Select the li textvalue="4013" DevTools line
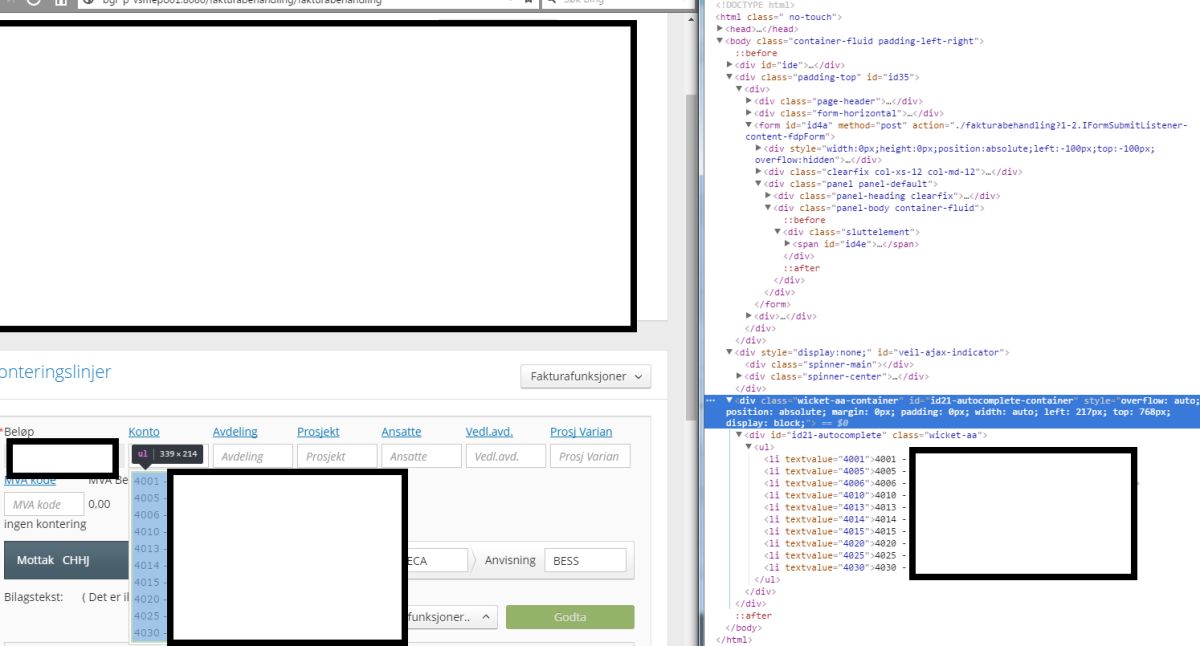Image resolution: width=1200 pixels, height=646 pixels. click(835, 507)
